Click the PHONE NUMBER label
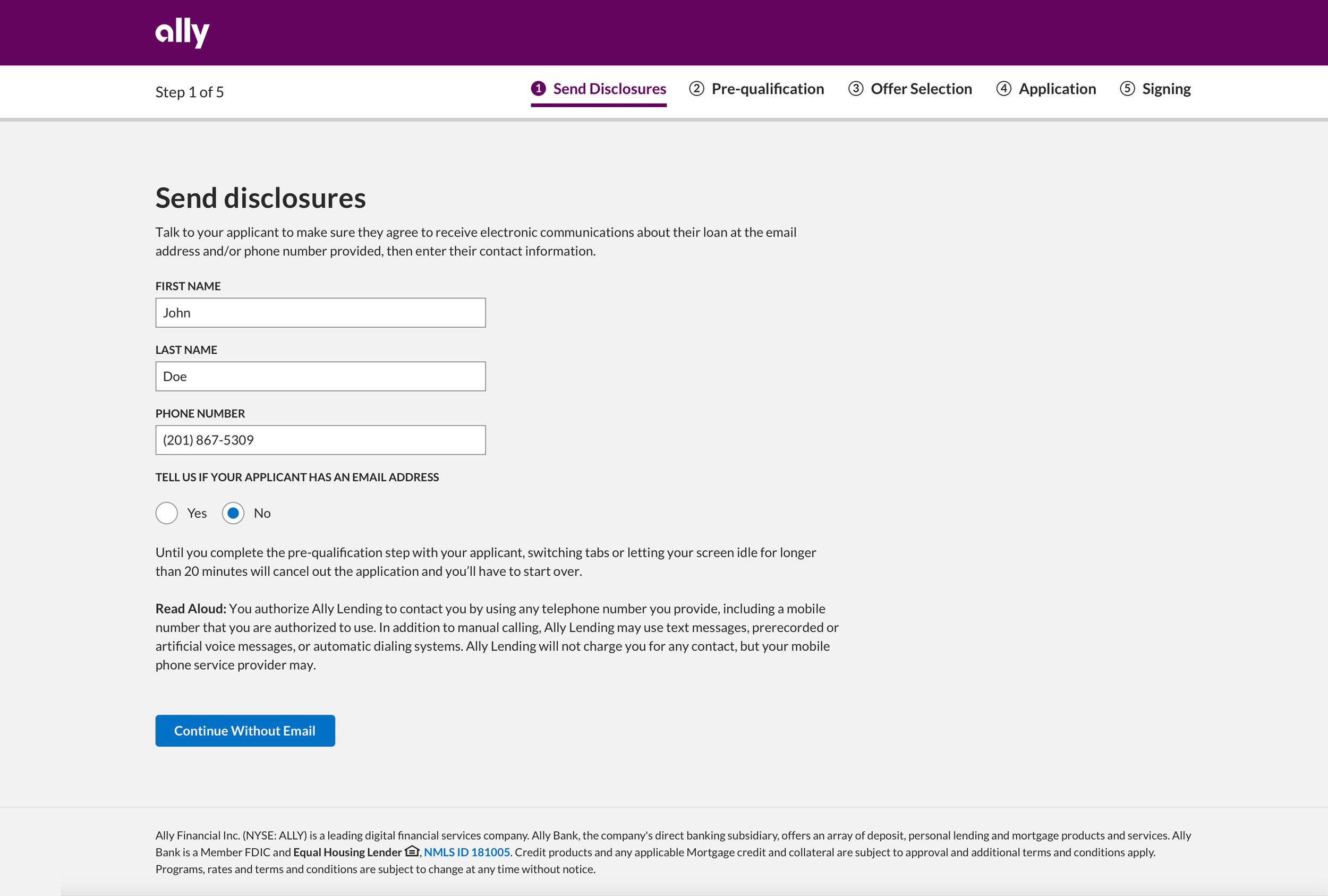The image size is (1328, 896). (200, 414)
